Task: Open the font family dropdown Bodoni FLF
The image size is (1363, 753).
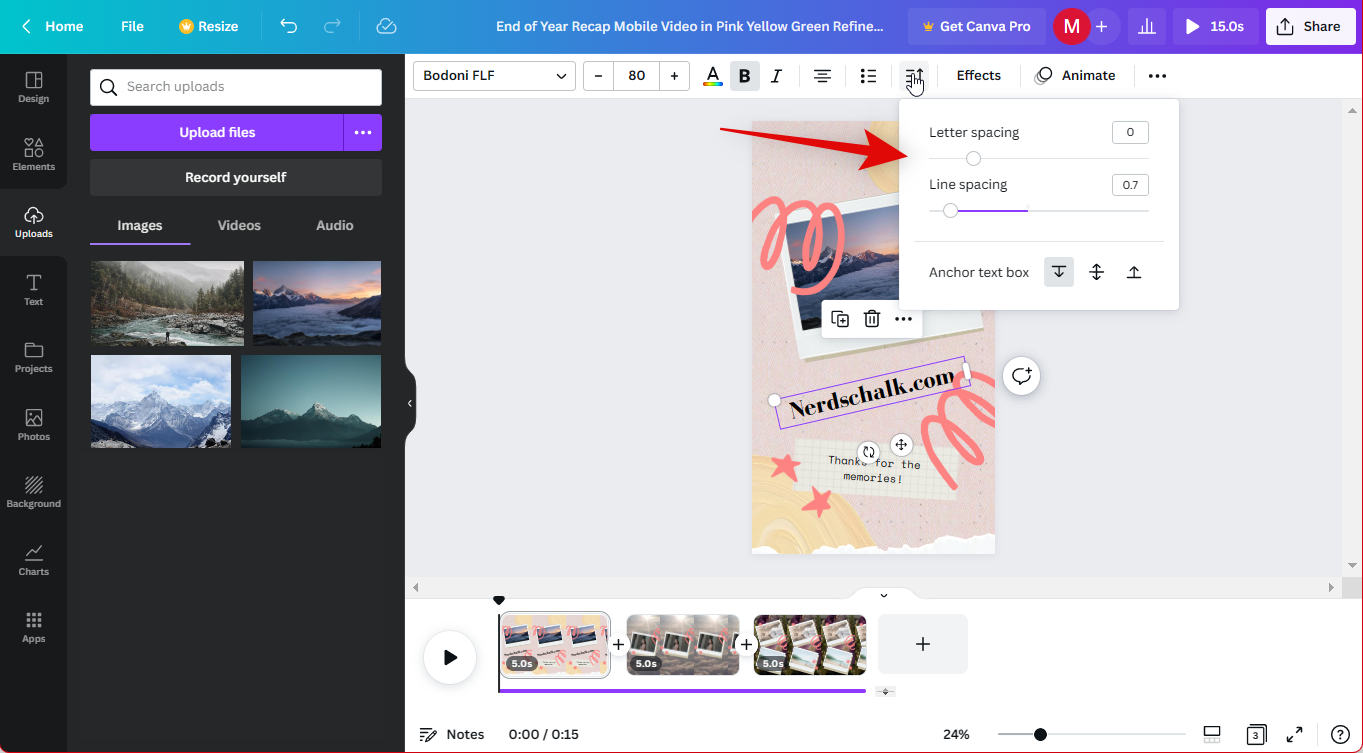Action: pos(494,76)
